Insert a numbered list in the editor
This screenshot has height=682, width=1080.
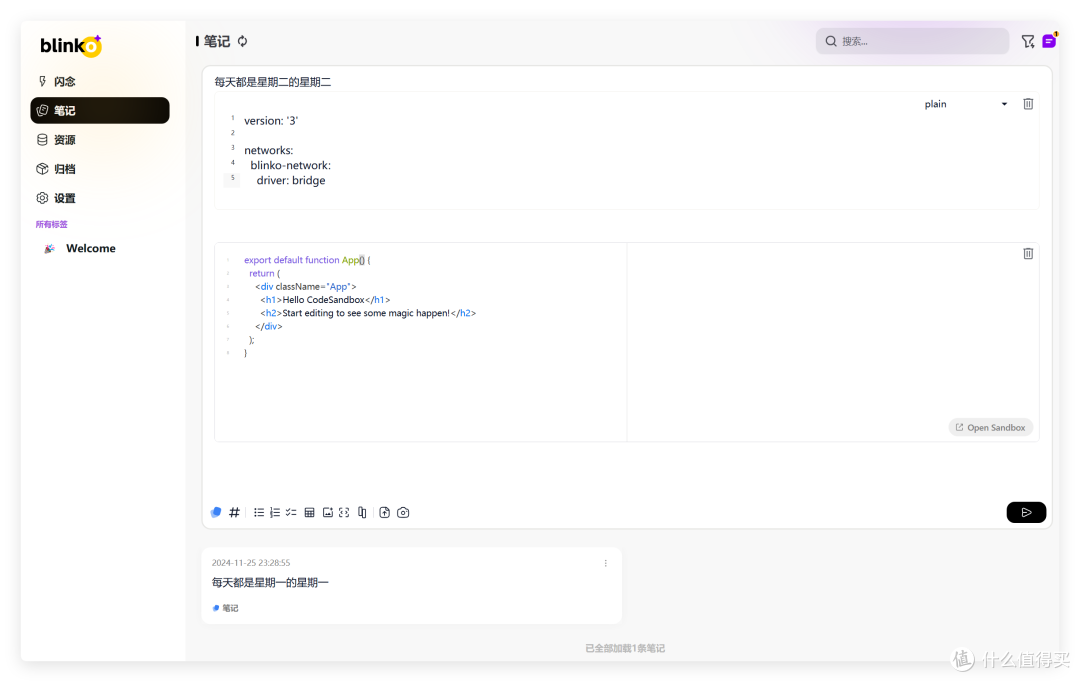pos(275,512)
